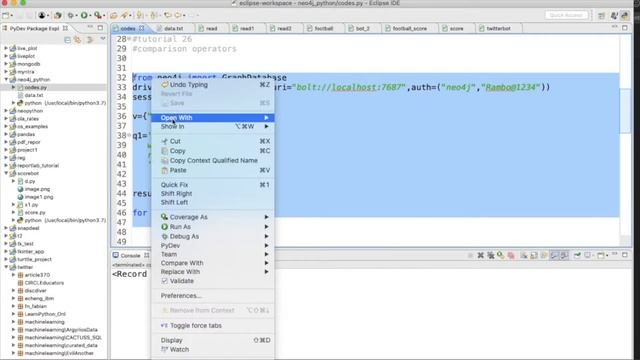Switch to the data.txt editor tab

(173, 29)
